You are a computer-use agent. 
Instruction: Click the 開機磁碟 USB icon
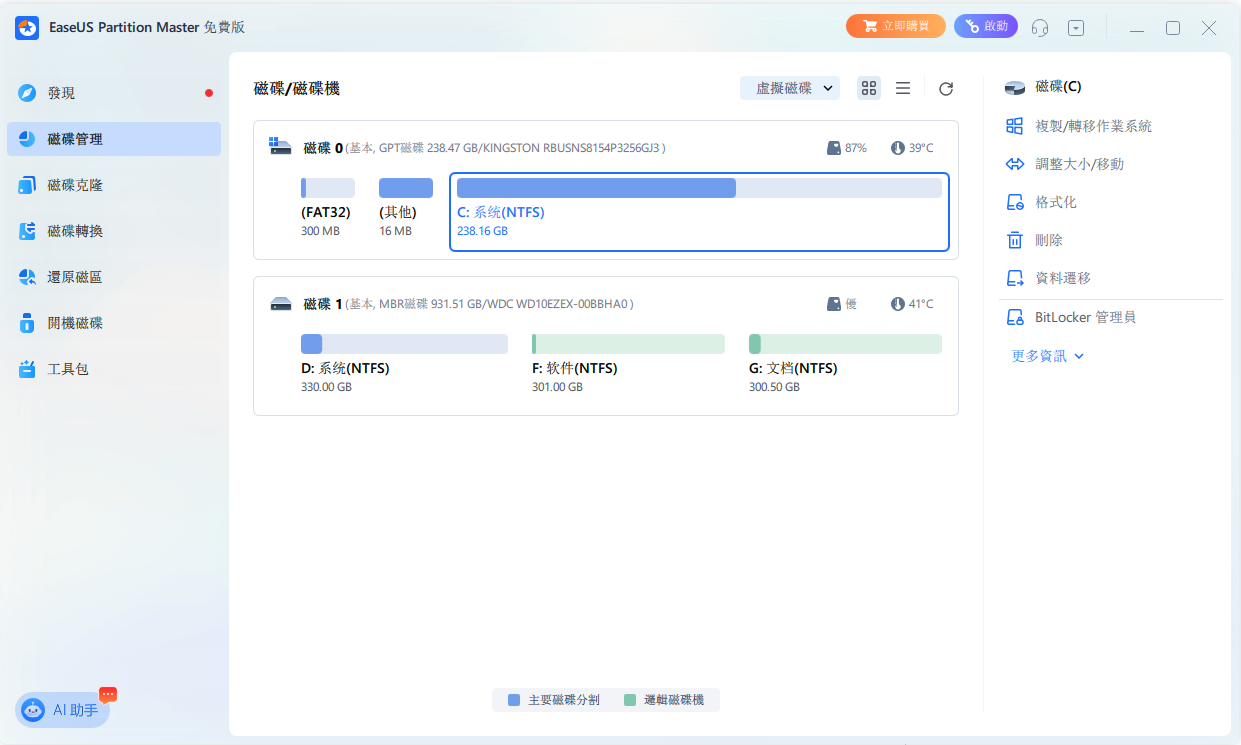[28, 323]
